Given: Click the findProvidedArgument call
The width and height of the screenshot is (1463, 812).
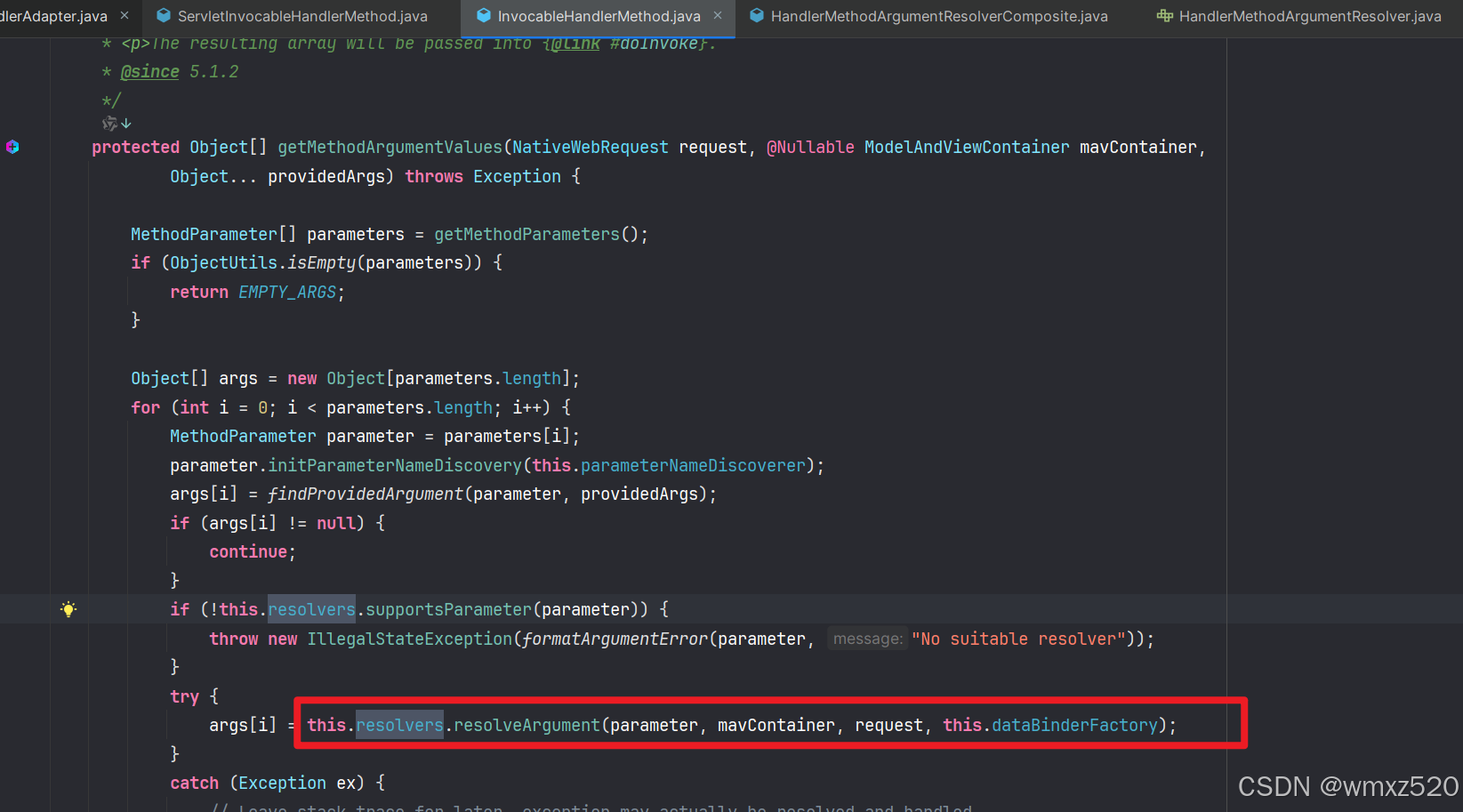Looking at the screenshot, I should pyautogui.click(x=366, y=494).
